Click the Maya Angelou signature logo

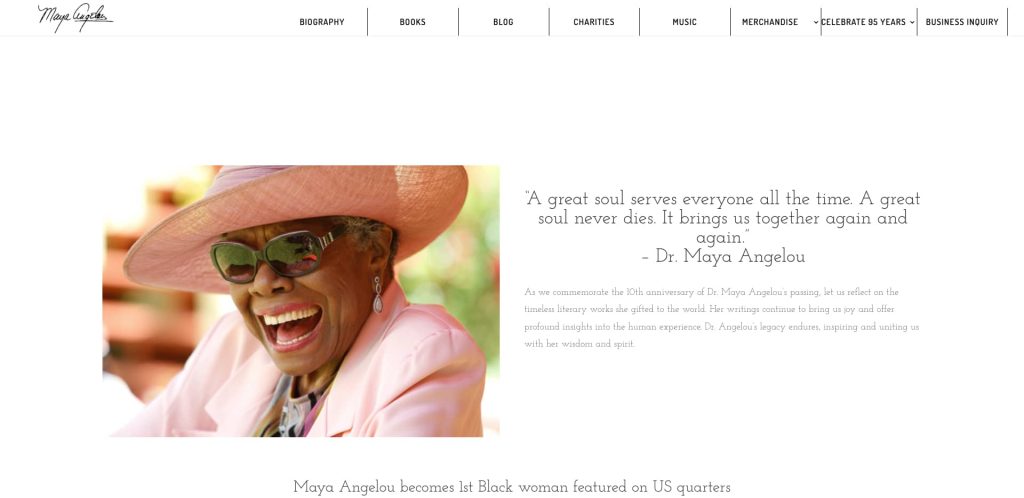click(x=75, y=18)
